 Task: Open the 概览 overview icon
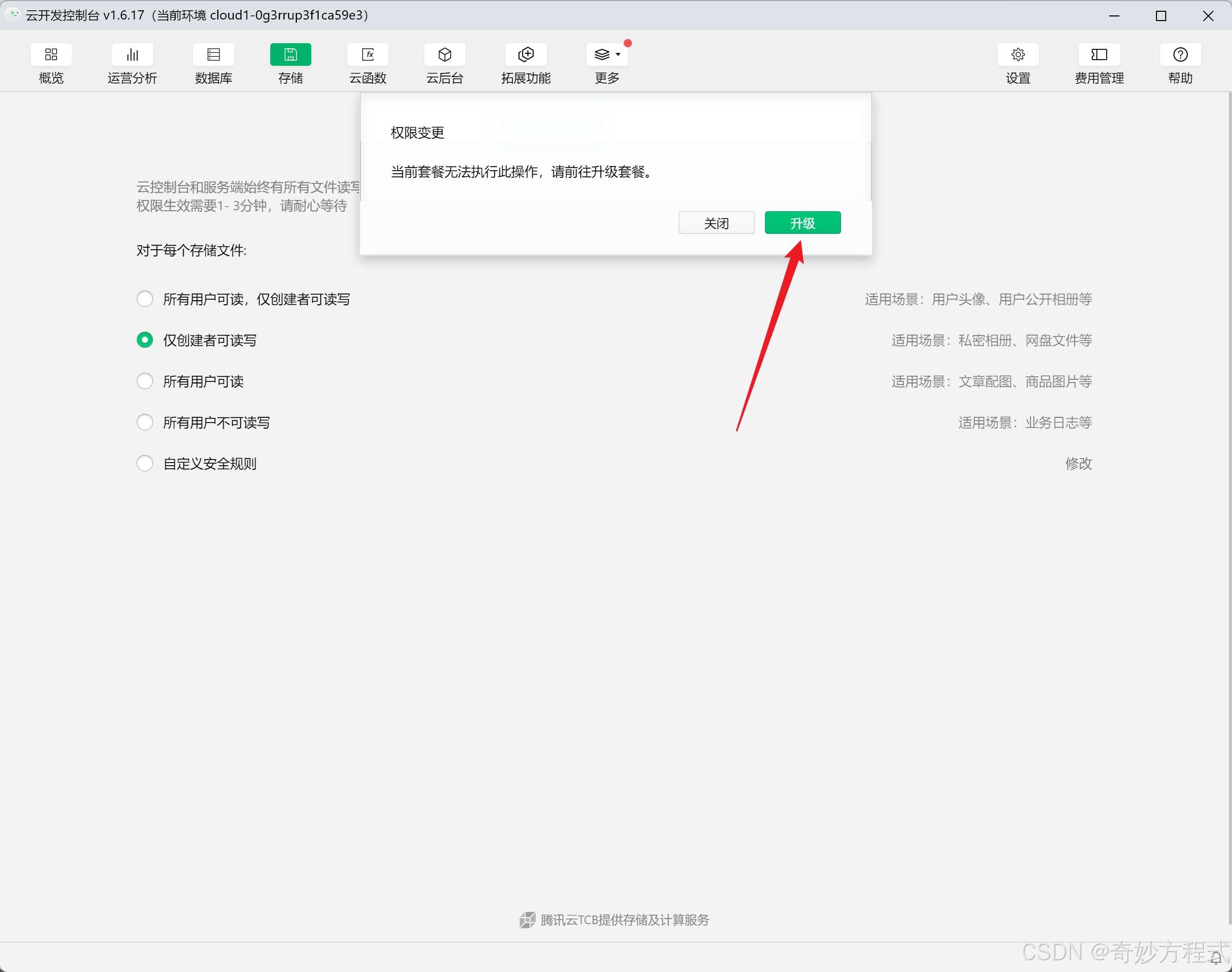click(x=51, y=54)
